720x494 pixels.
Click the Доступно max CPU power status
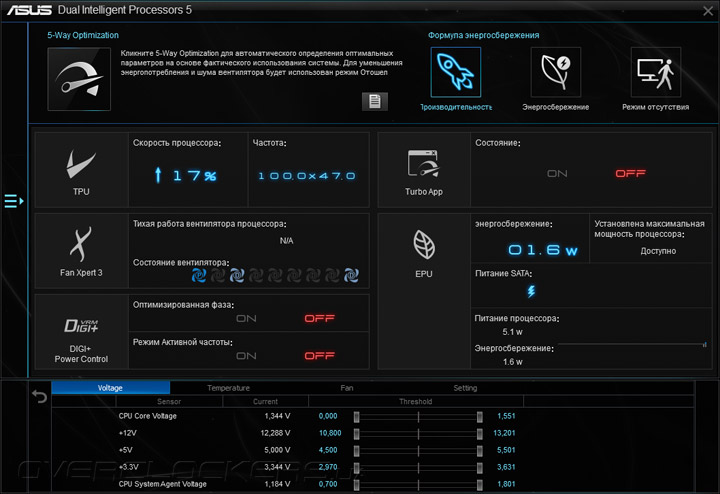(x=658, y=251)
